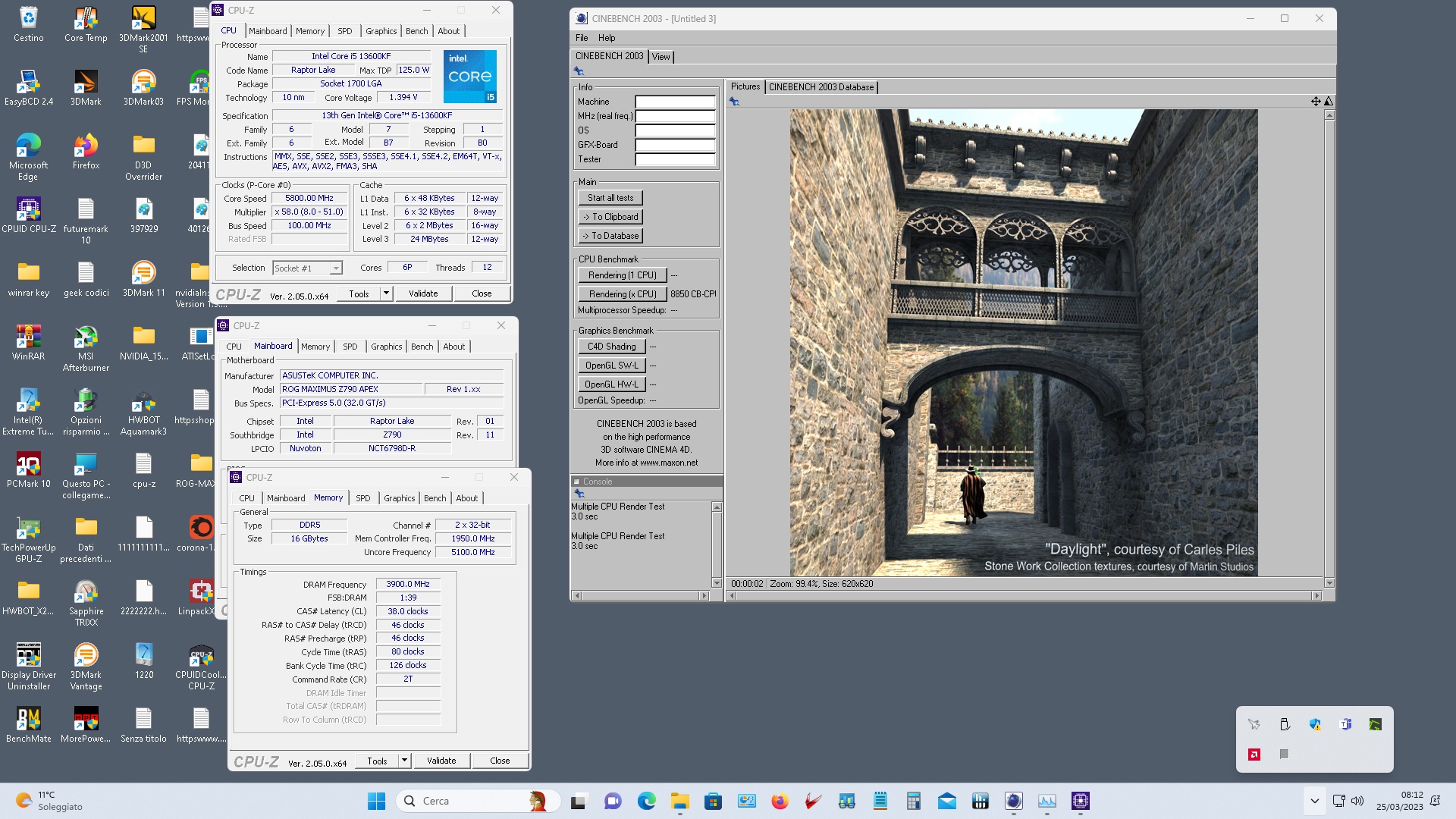Open D3D Overrider folder icon

(x=143, y=157)
